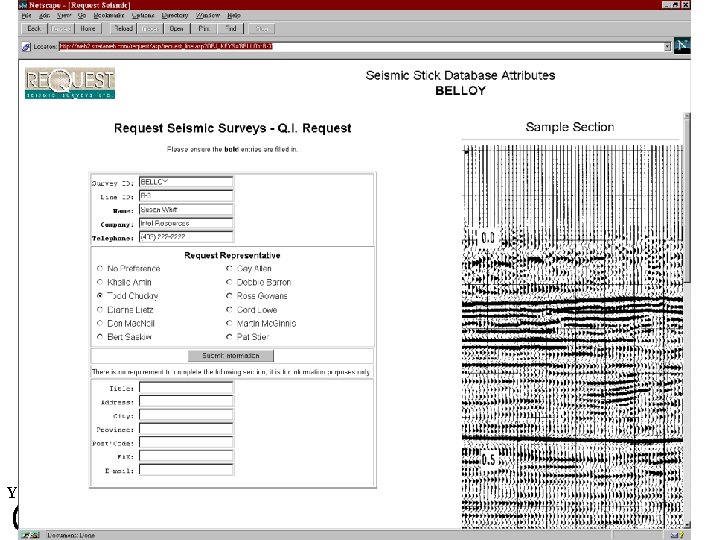Image resolution: width=720 pixels, height=540 pixels.
Task: Click the seismic Sample Section image
Action: tap(572, 336)
